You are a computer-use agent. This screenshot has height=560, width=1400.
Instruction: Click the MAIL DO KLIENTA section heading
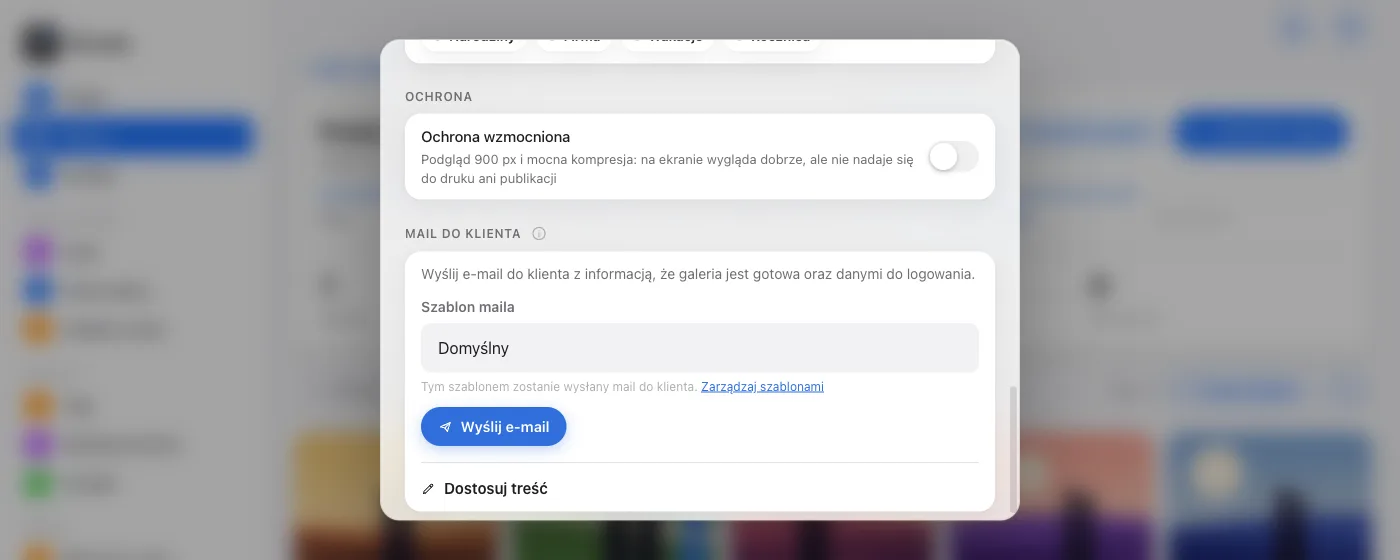463,234
